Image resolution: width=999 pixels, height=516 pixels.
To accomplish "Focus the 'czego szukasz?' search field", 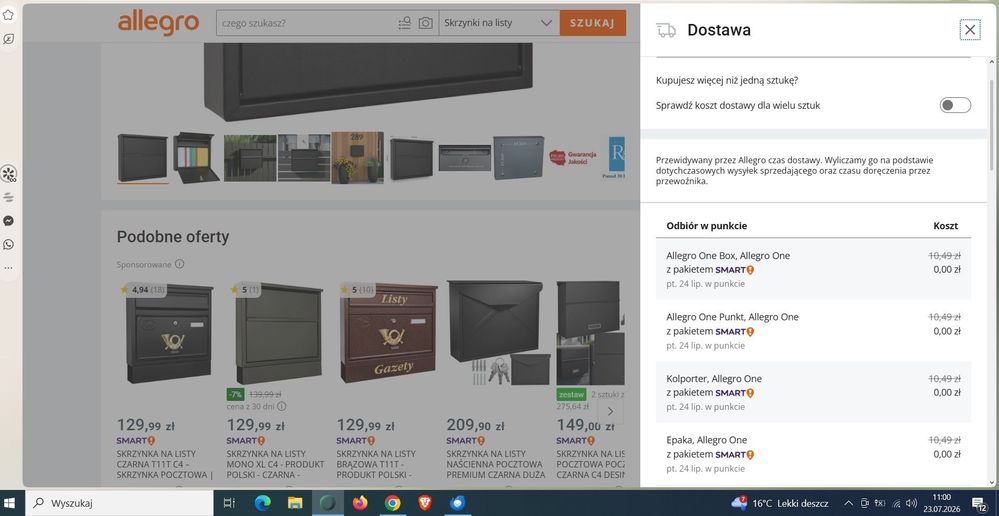I will point(306,23).
